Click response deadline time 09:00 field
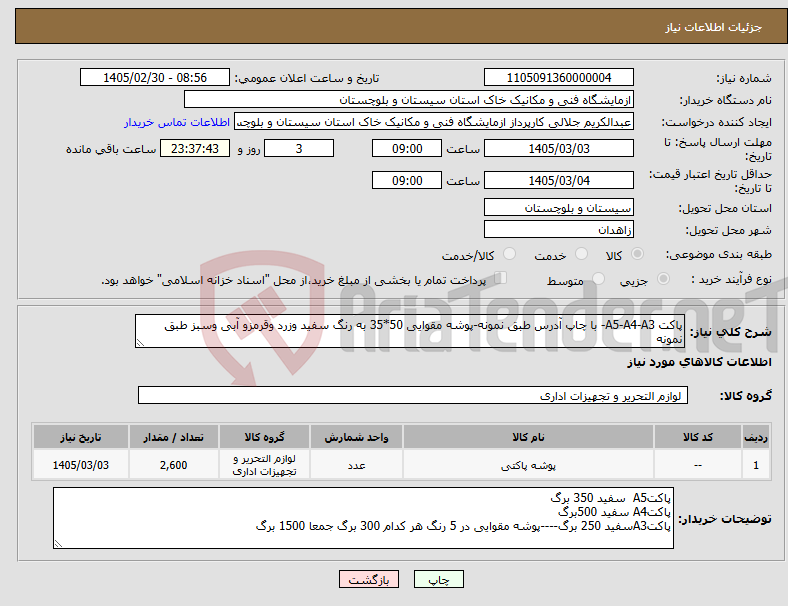The image size is (788, 606). coord(407,149)
